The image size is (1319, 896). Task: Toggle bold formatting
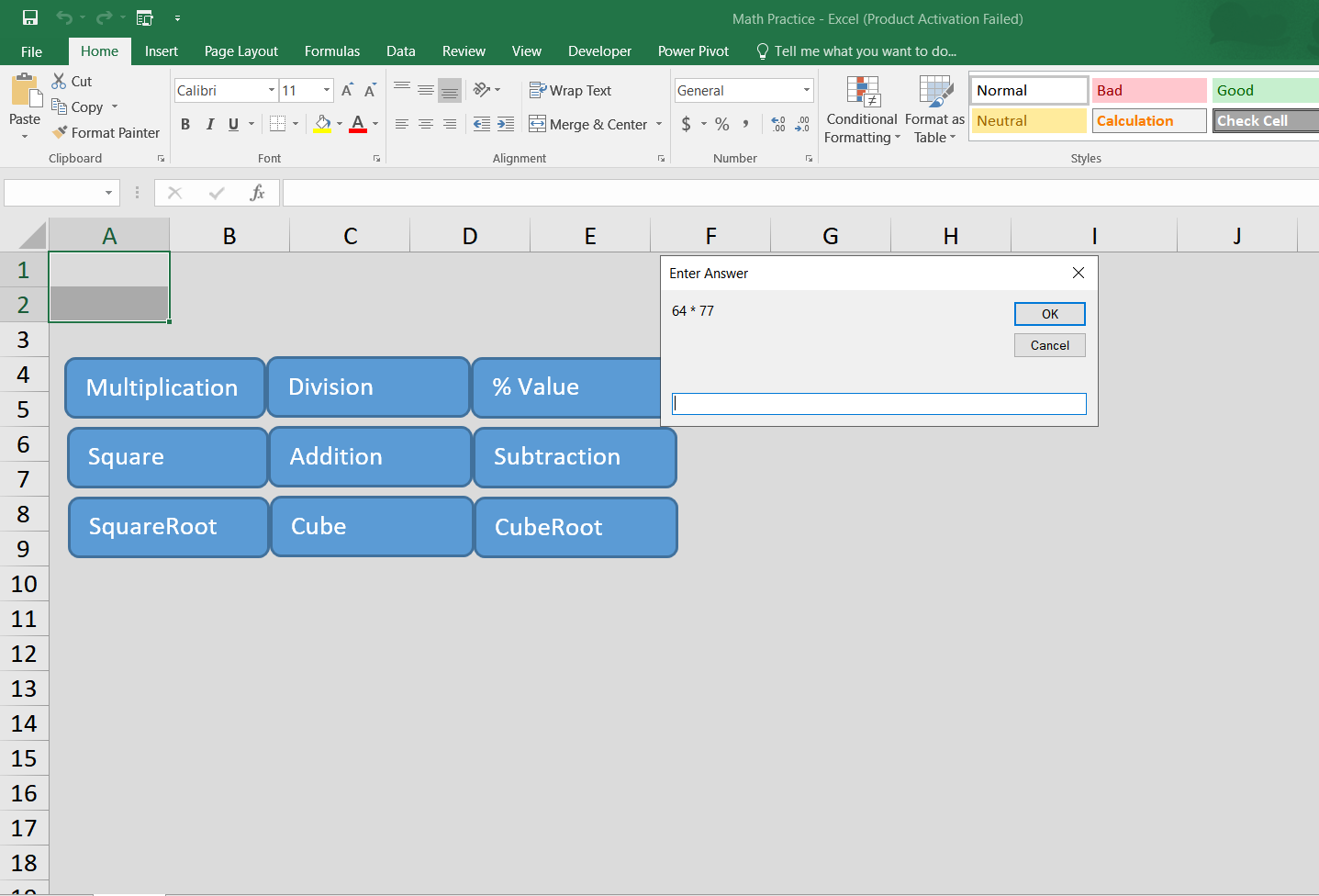(185, 123)
